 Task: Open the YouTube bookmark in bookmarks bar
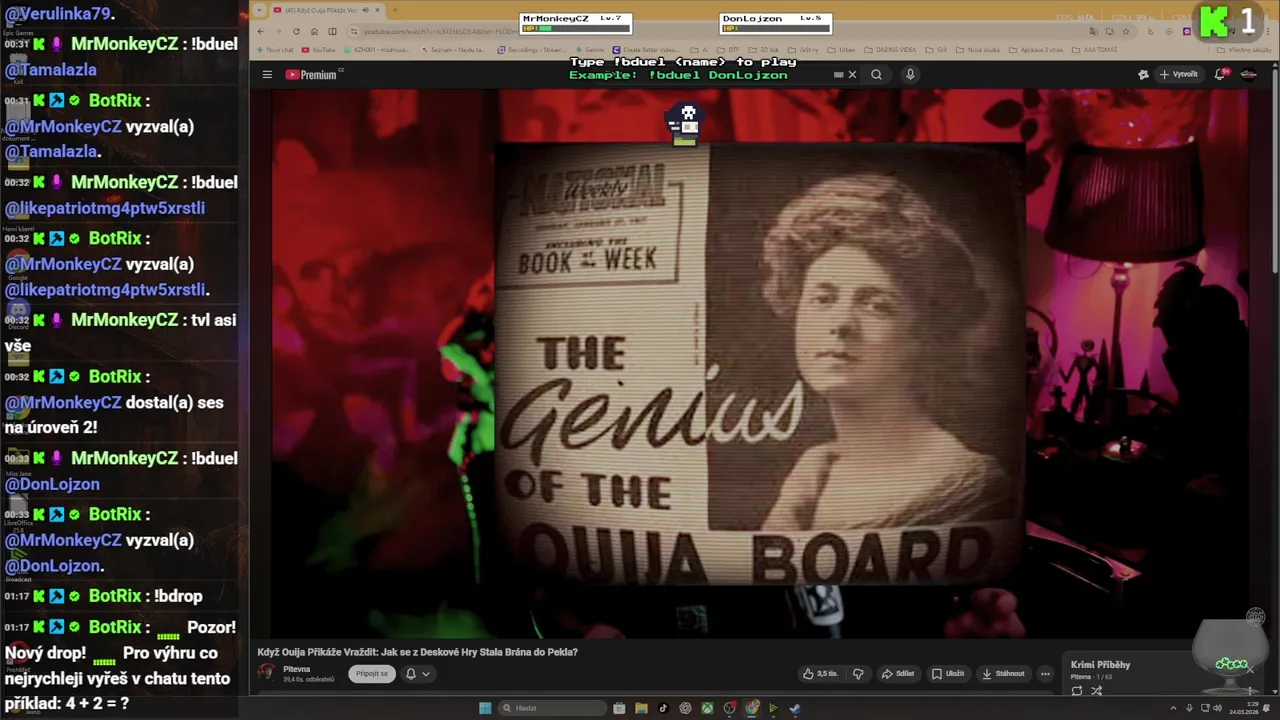click(318, 50)
